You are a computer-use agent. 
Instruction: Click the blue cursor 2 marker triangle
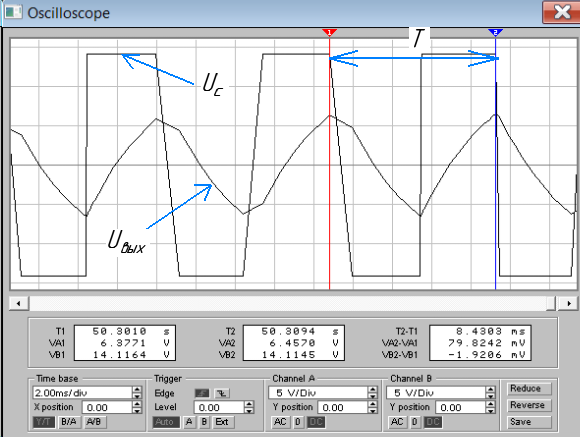click(495, 33)
